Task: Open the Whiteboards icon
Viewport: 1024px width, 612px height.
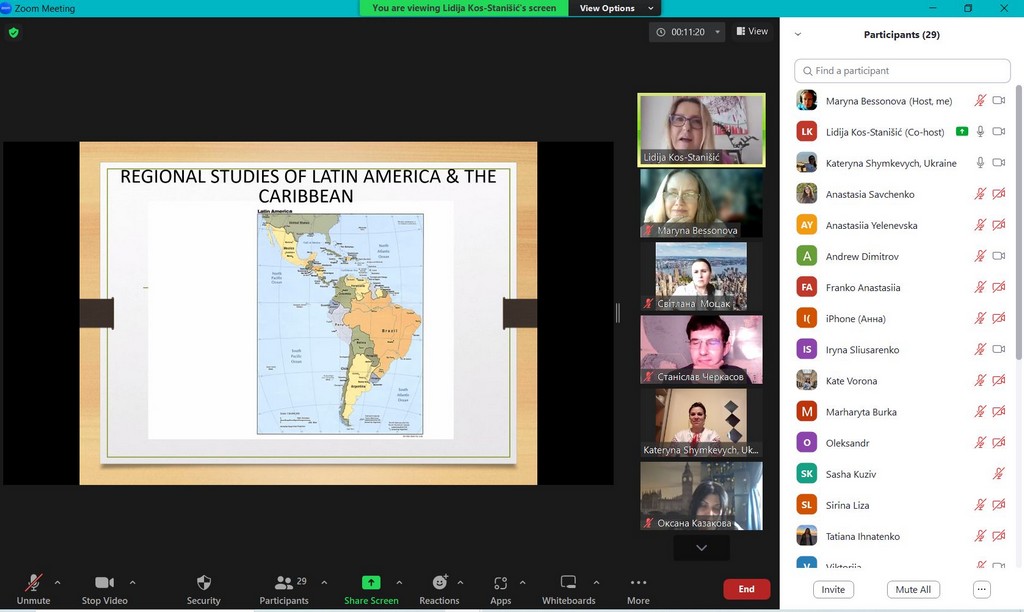Action: tap(568, 582)
